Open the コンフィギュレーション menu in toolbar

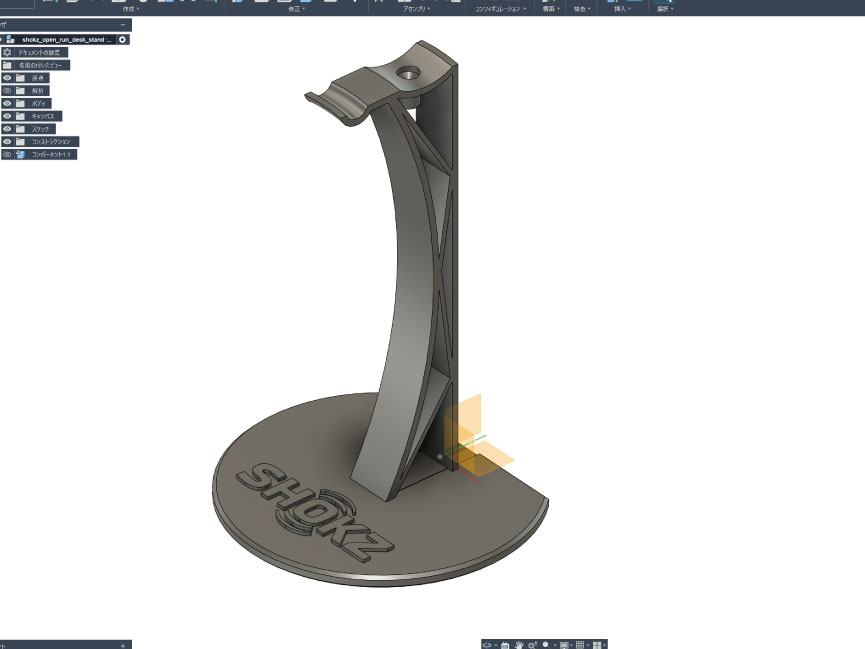(500, 9)
